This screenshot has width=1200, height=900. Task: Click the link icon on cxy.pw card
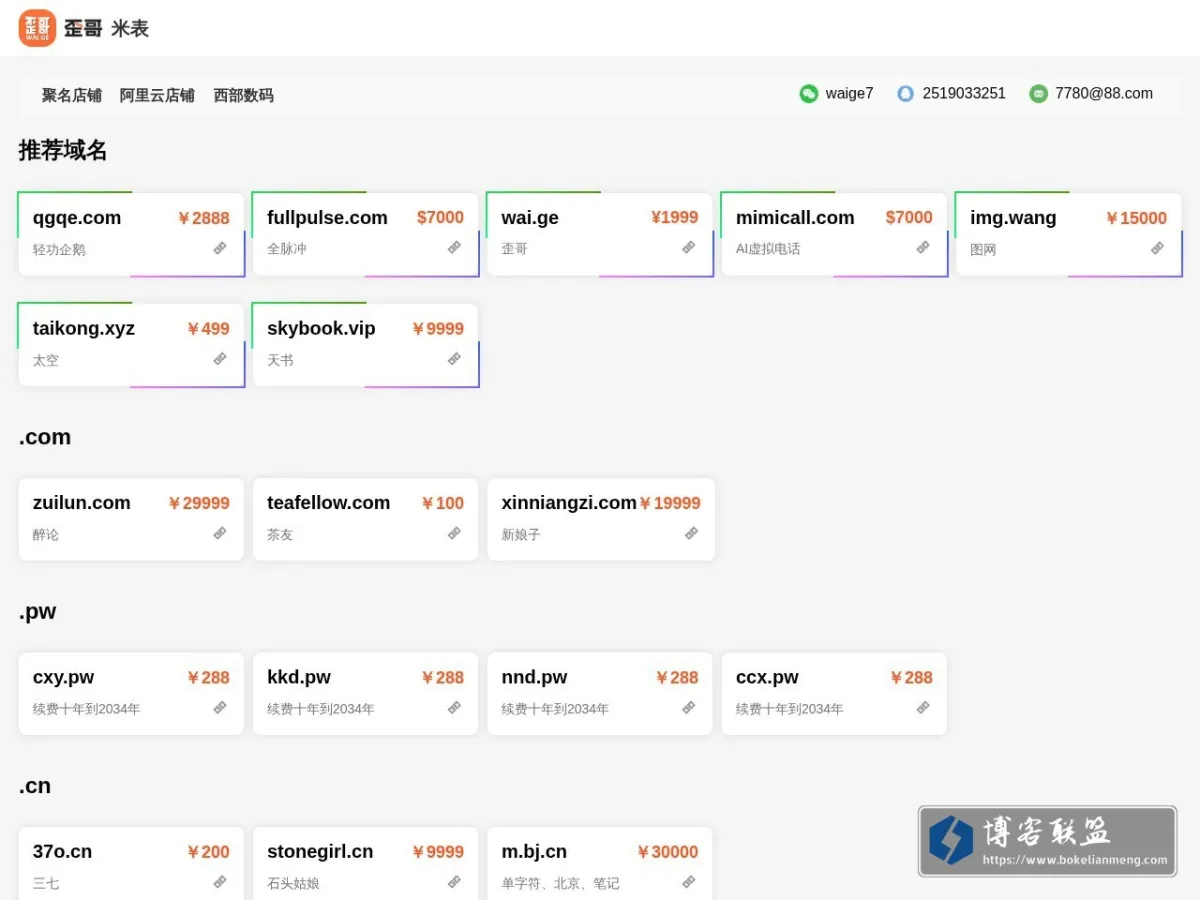pyautogui.click(x=220, y=707)
